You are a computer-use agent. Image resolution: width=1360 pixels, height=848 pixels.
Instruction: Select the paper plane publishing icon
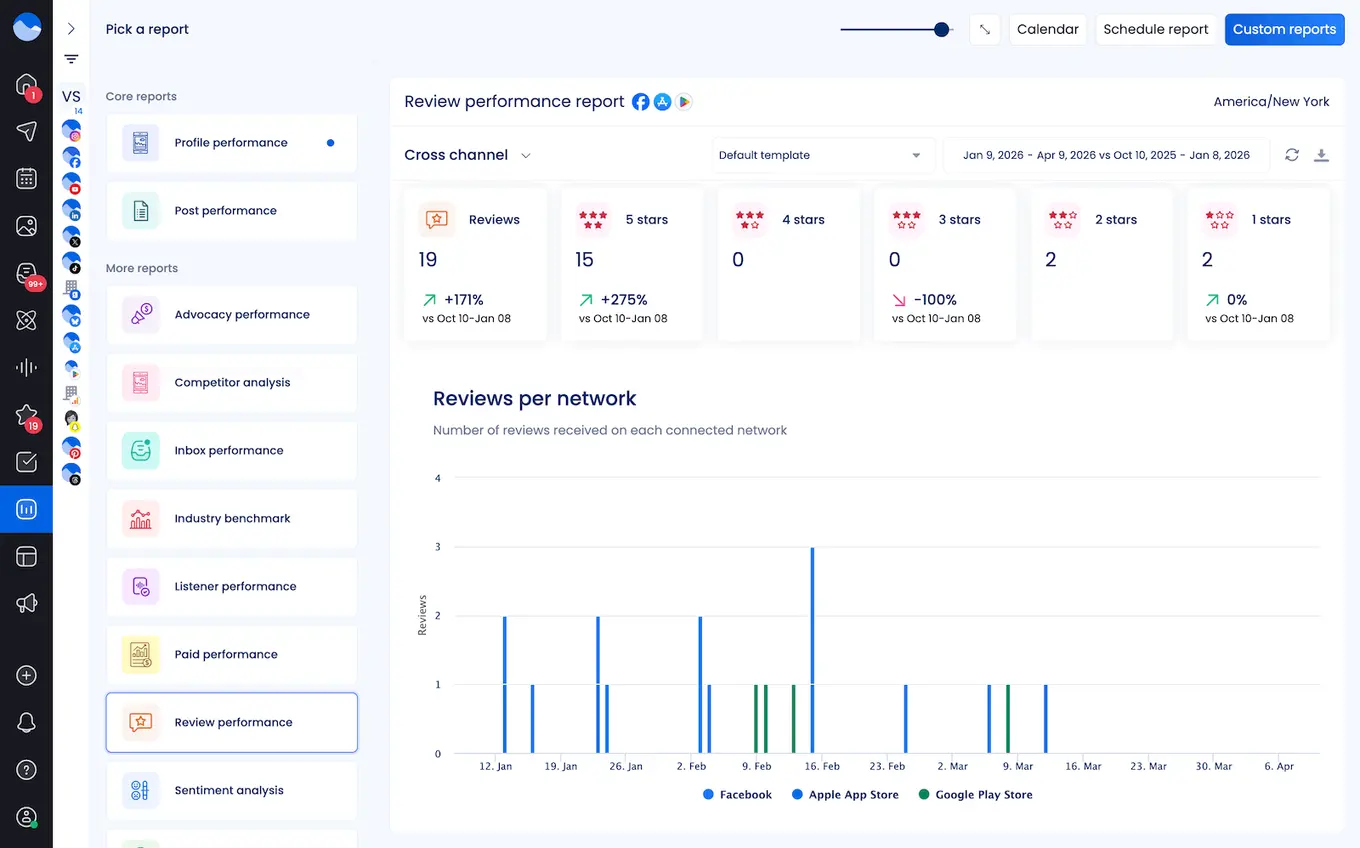click(26, 131)
